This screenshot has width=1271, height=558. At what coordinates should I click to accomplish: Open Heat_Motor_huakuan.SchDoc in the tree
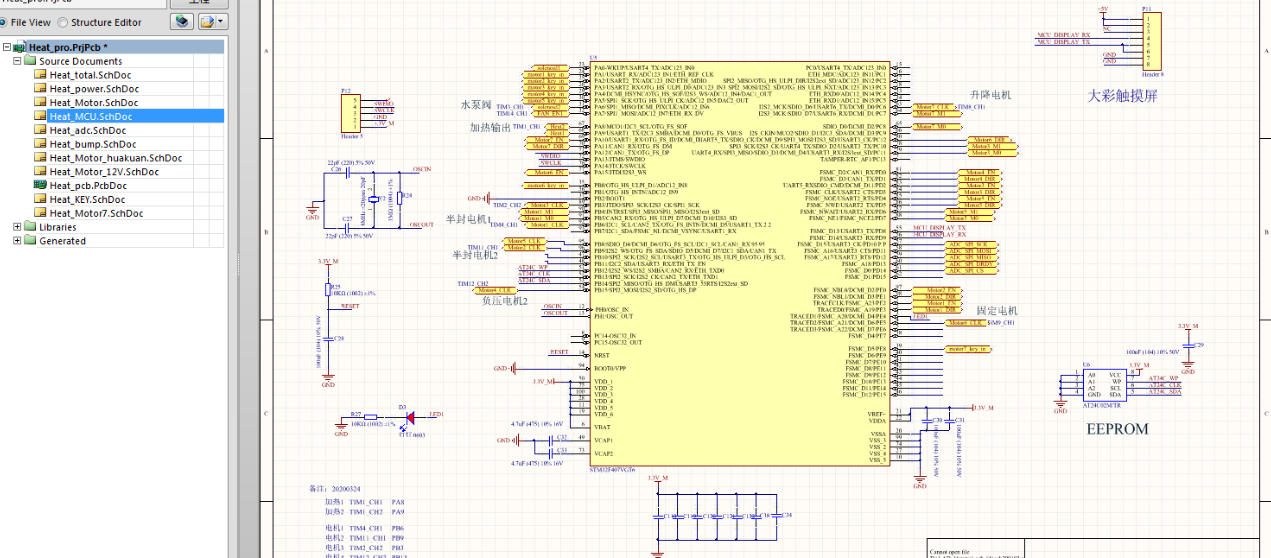[116, 158]
